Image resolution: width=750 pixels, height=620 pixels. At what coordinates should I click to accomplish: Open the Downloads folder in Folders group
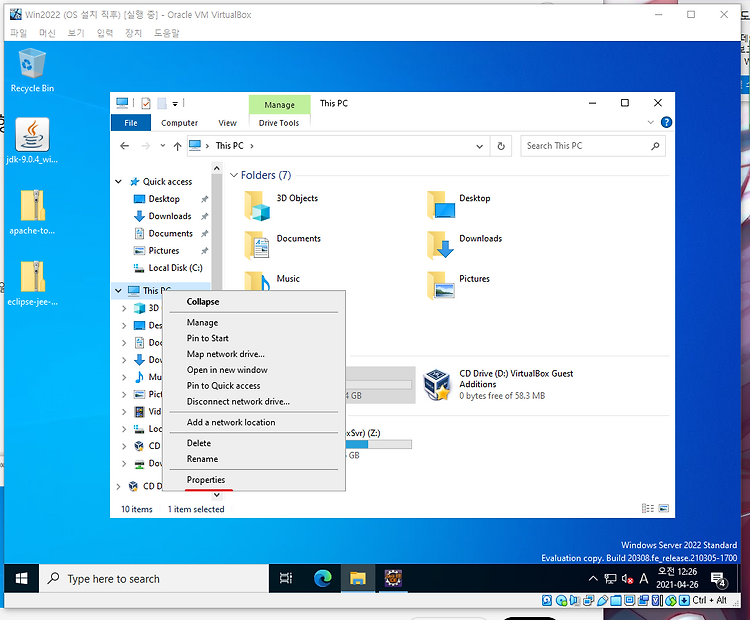tap(464, 245)
